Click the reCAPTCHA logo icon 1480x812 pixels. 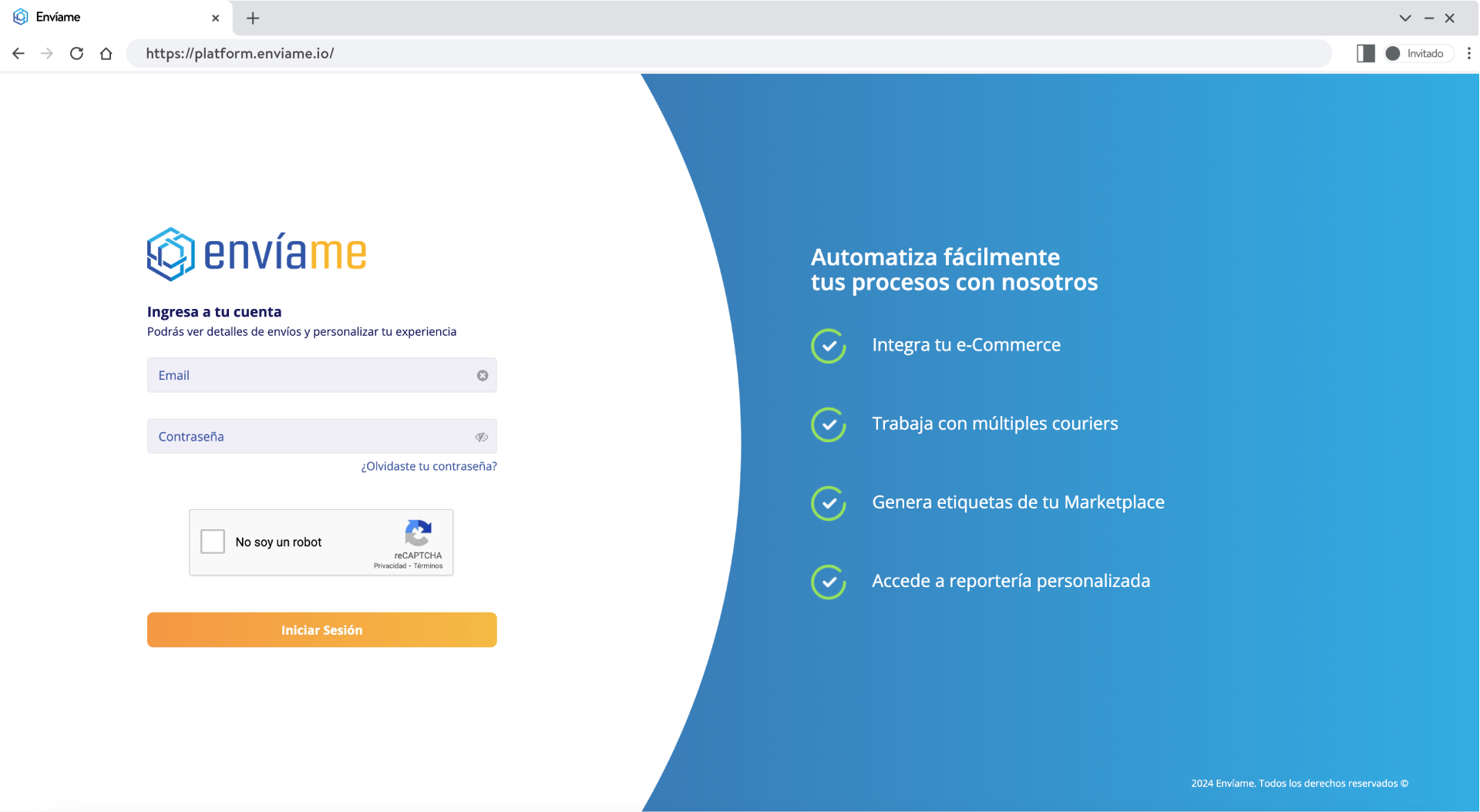[x=419, y=533]
